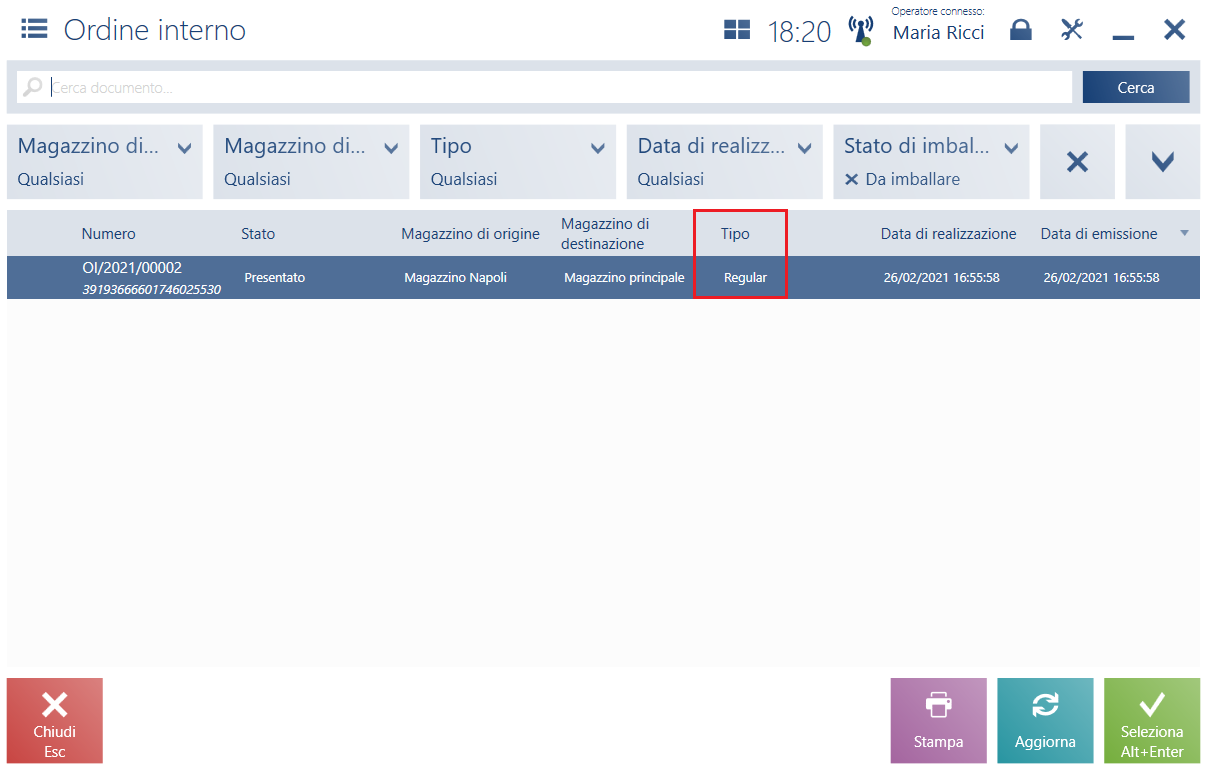Sort by Data di emissione column
The image size is (1209, 772).
1099,234
